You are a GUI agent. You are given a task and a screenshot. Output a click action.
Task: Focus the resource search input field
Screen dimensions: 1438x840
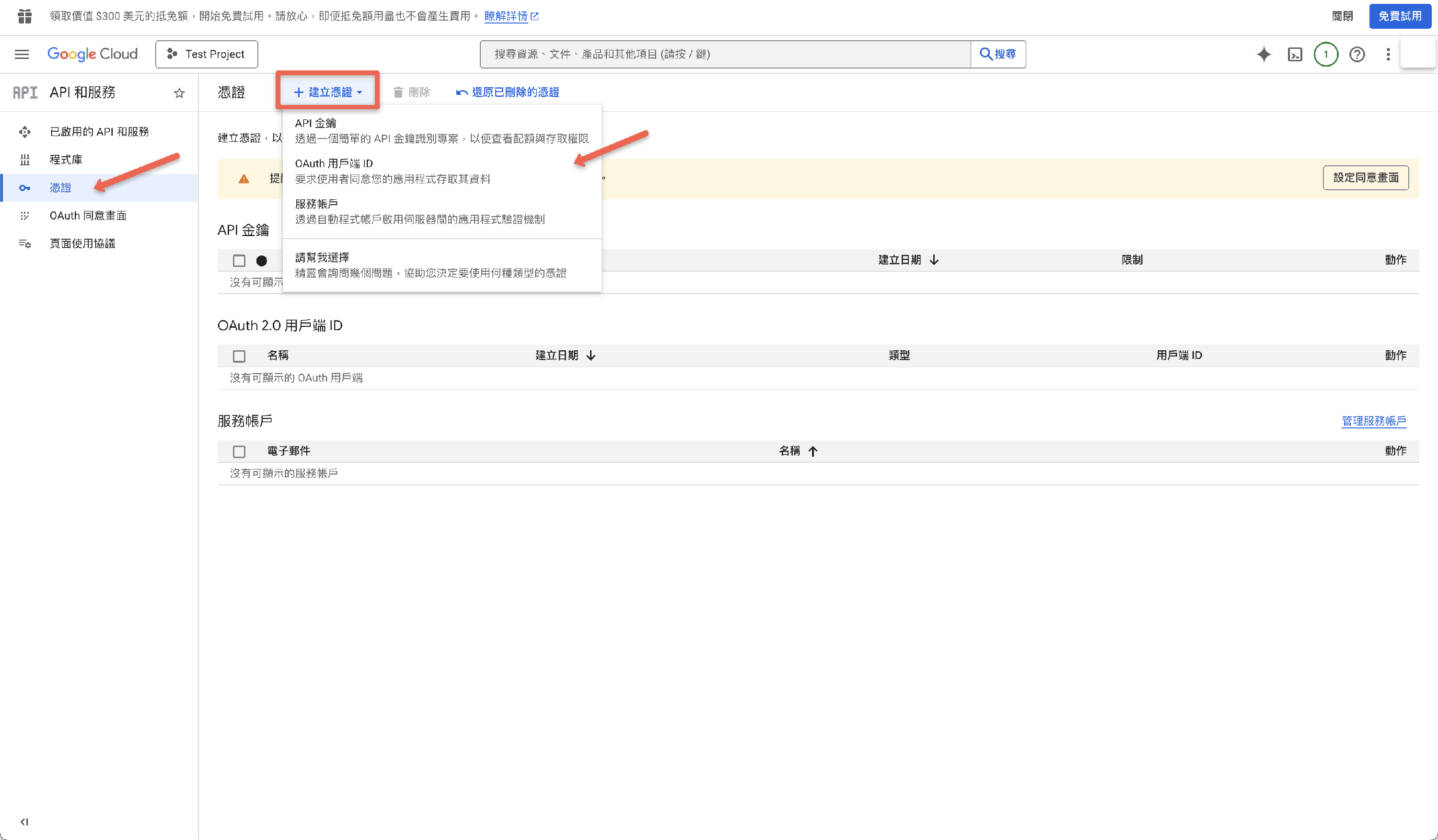(x=725, y=54)
